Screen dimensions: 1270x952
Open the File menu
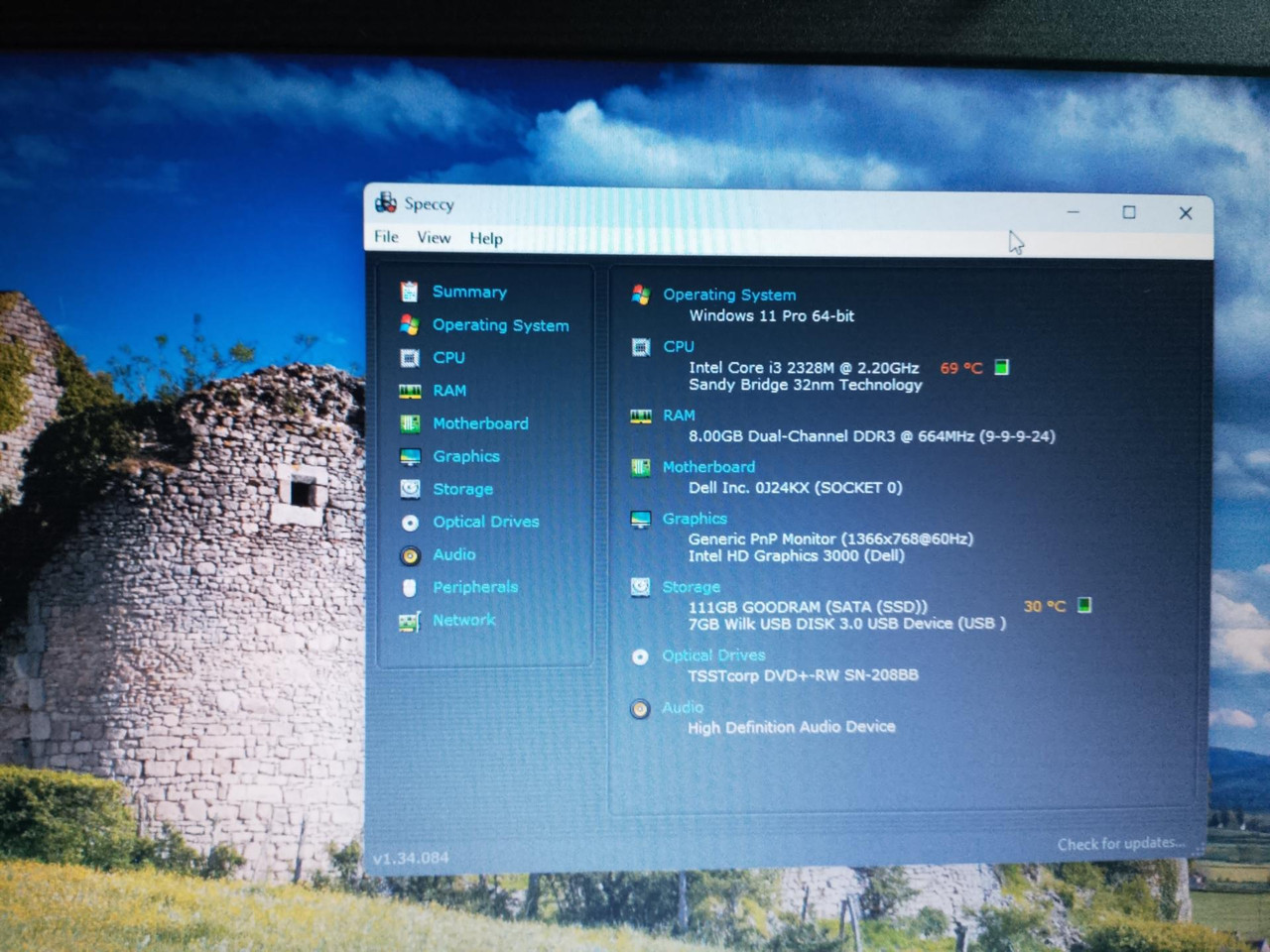pyautogui.click(x=386, y=237)
